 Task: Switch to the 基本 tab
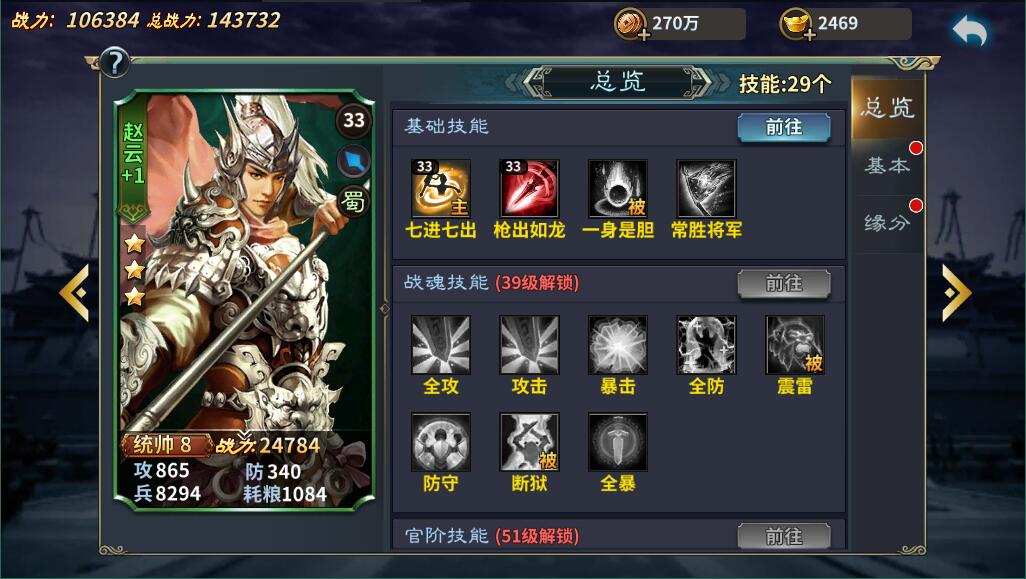click(887, 166)
